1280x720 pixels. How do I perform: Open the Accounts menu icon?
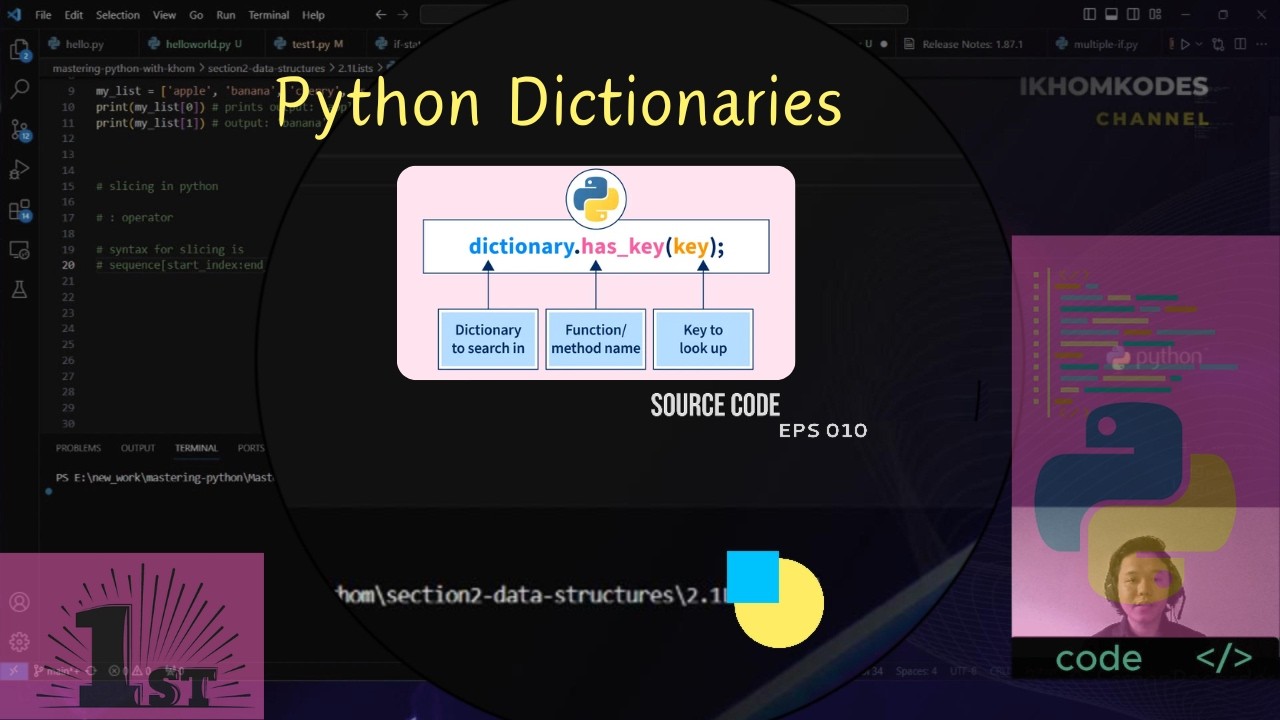click(x=19, y=602)
